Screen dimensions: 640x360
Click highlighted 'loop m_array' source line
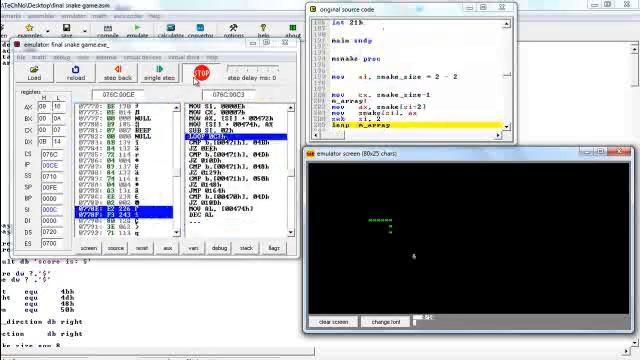point(416,125)
